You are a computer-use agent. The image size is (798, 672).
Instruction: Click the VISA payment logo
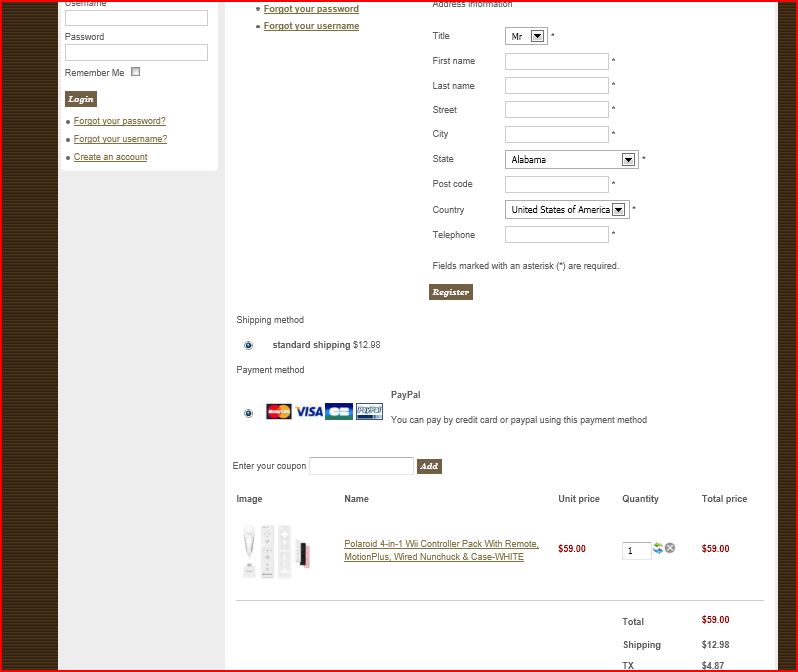coord(309,411)
